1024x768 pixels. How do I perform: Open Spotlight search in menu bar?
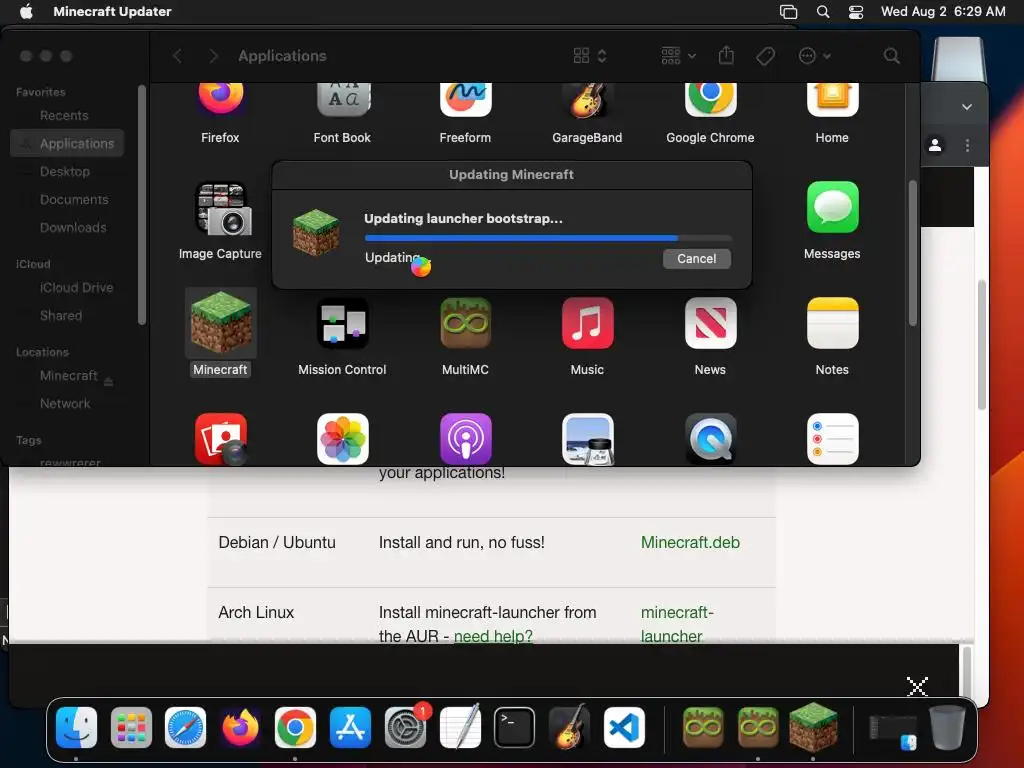point(823,12)
